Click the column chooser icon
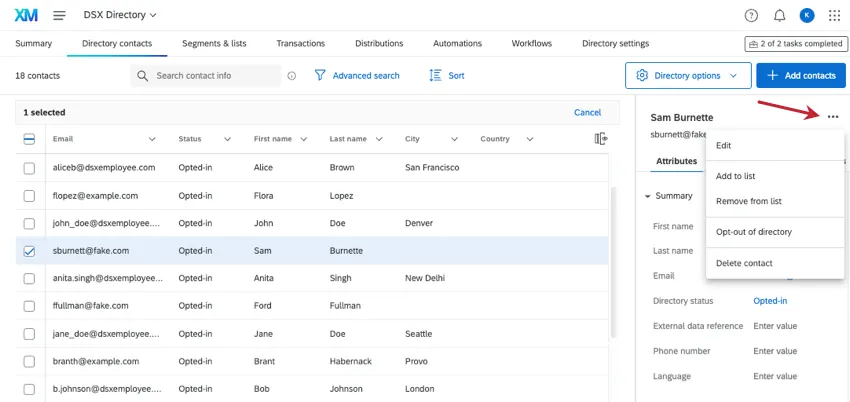The width and height of the screenshot is (850, 402). 601,139
